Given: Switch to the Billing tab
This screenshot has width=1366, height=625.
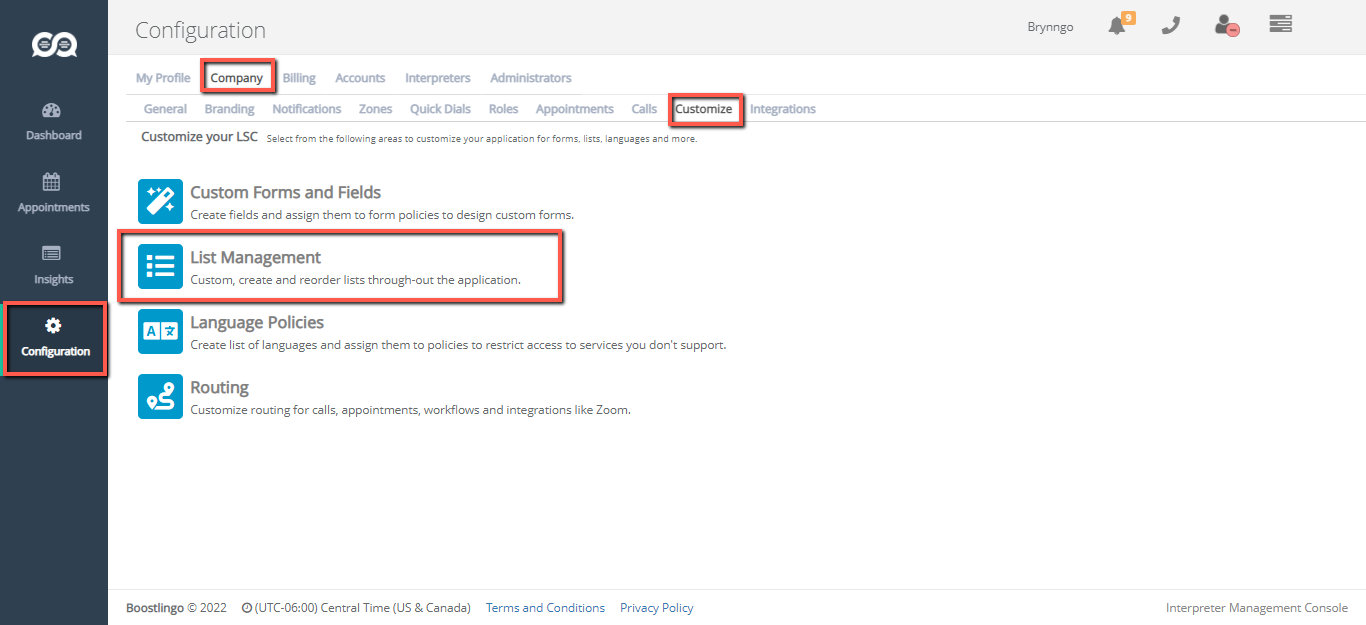Looking at the screenshot, I should tap(299, 78).
